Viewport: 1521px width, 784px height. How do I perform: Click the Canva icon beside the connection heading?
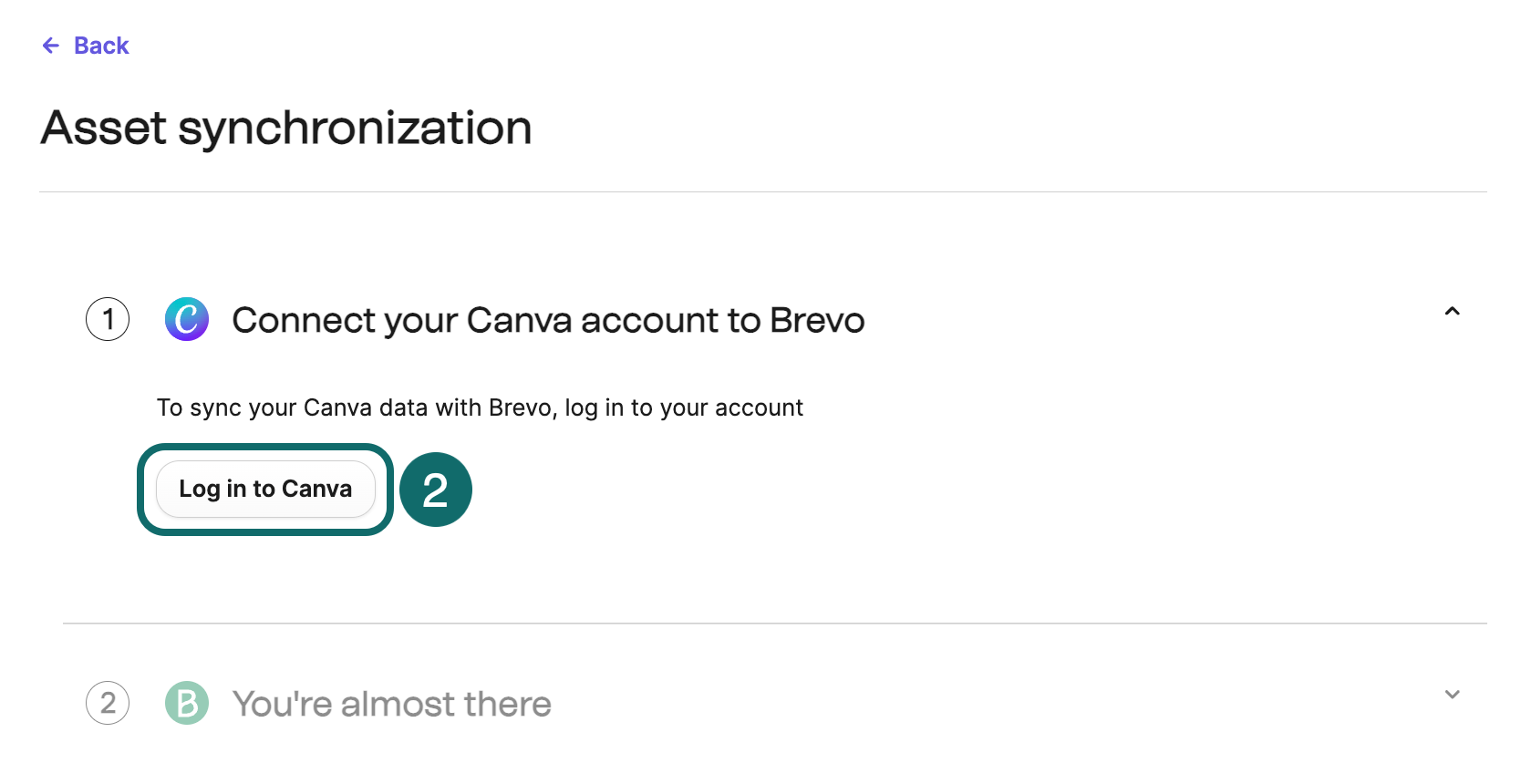click(186, 319)
